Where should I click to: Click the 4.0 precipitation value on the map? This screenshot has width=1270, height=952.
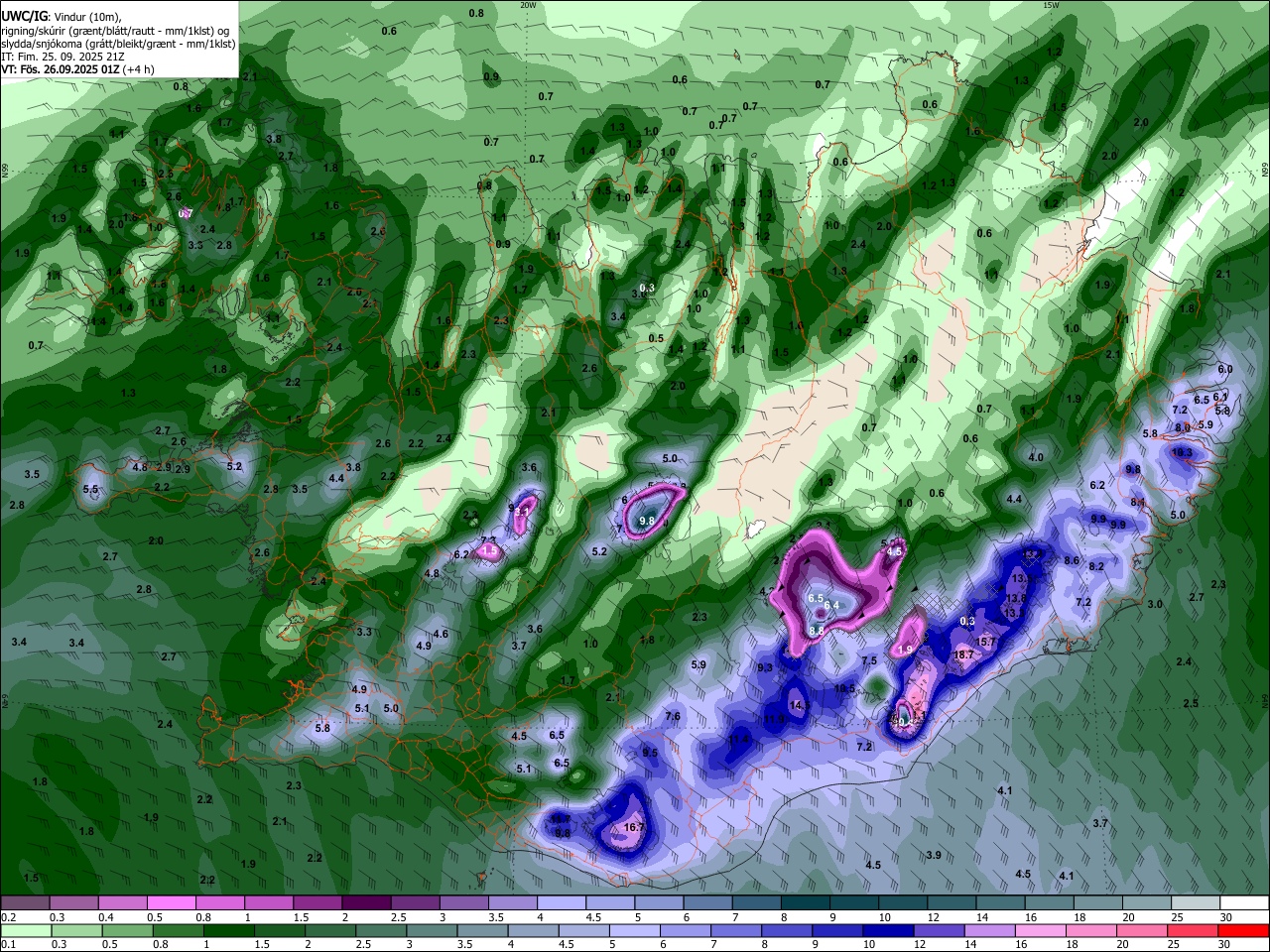1036,457
